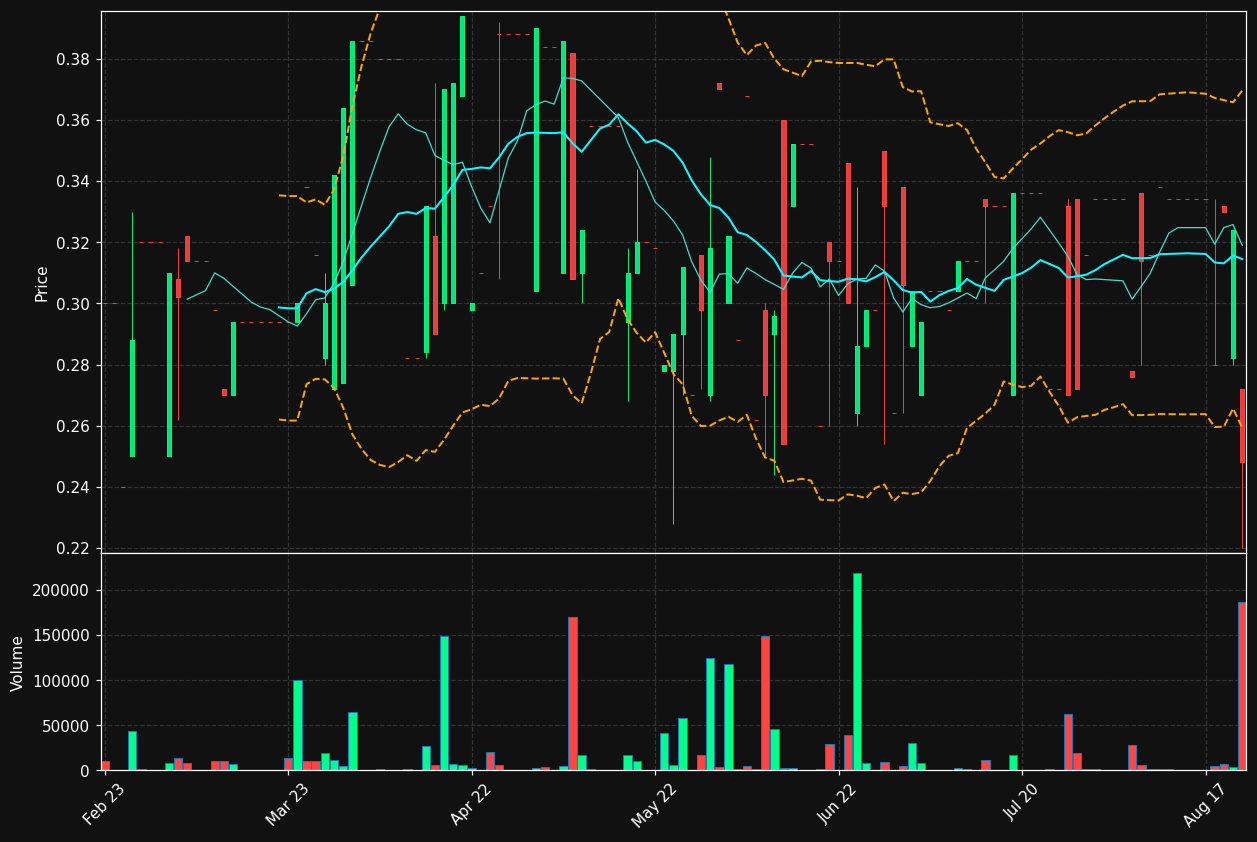
Task: Click the 0.38 price tick label
Action: point(75,60)
